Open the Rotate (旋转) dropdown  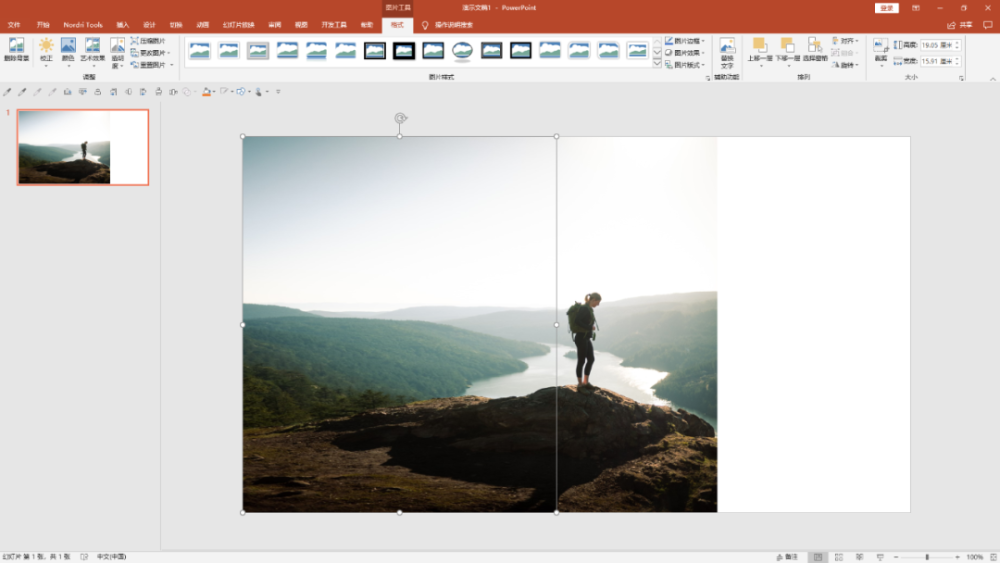846,65
